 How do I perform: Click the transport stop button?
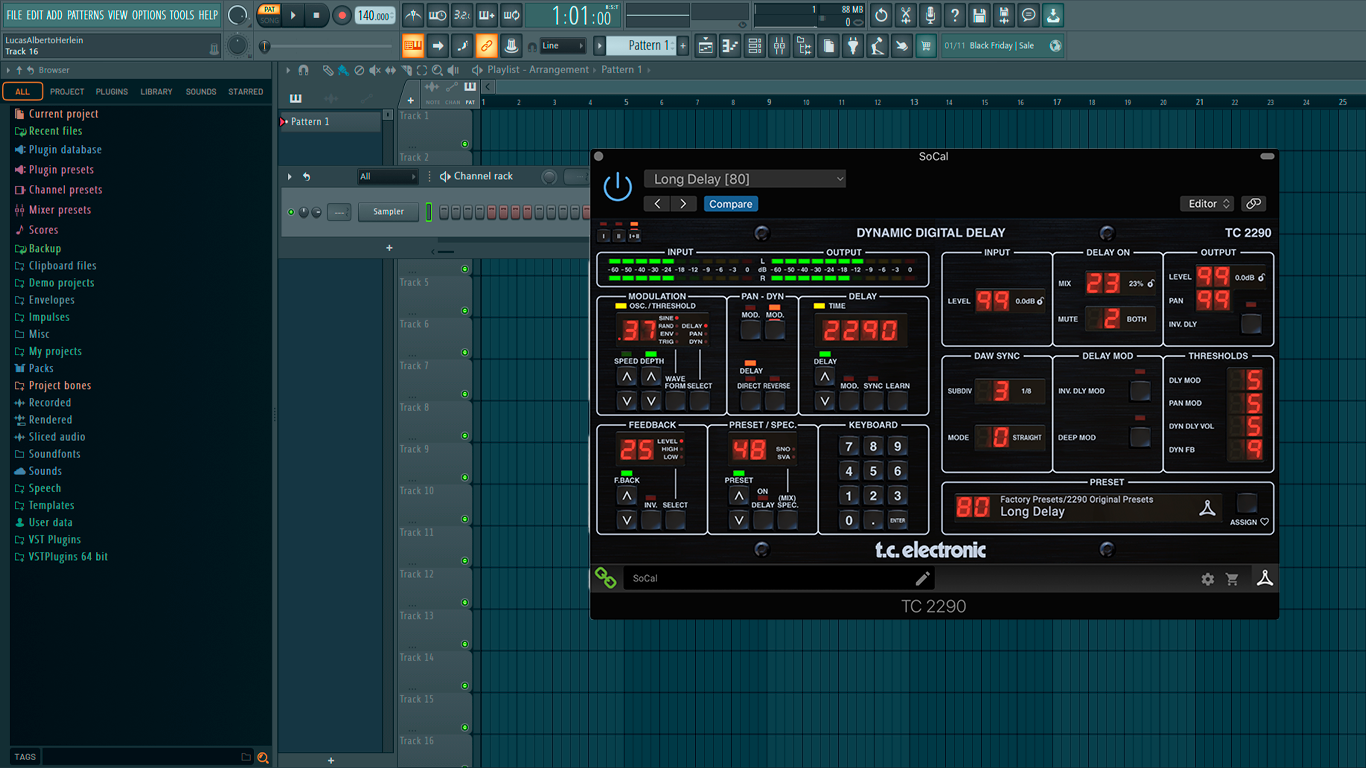(317, 15)
